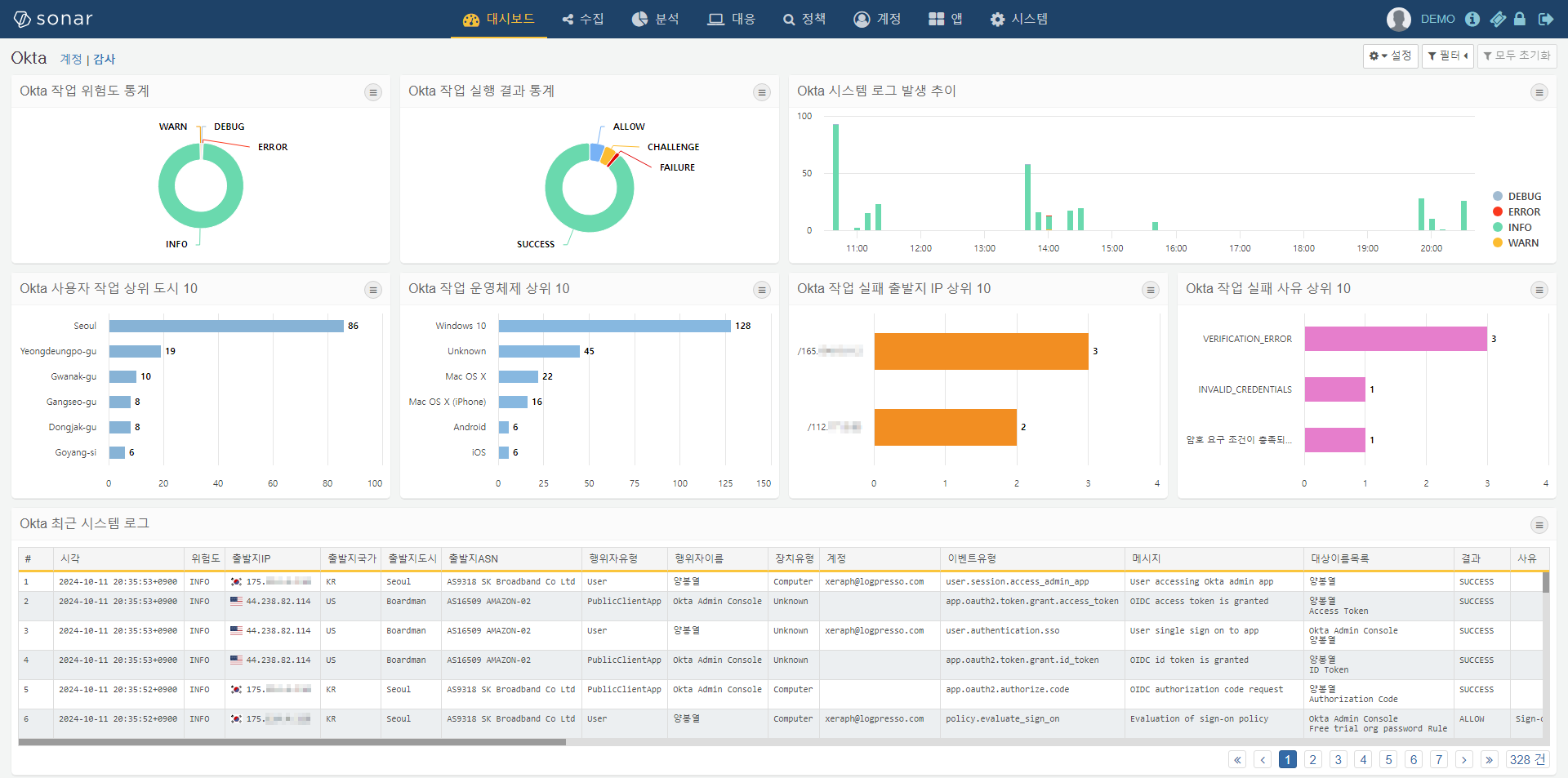Go to next page of logs
1568x778 pixels.
[x=1464, y=759]
